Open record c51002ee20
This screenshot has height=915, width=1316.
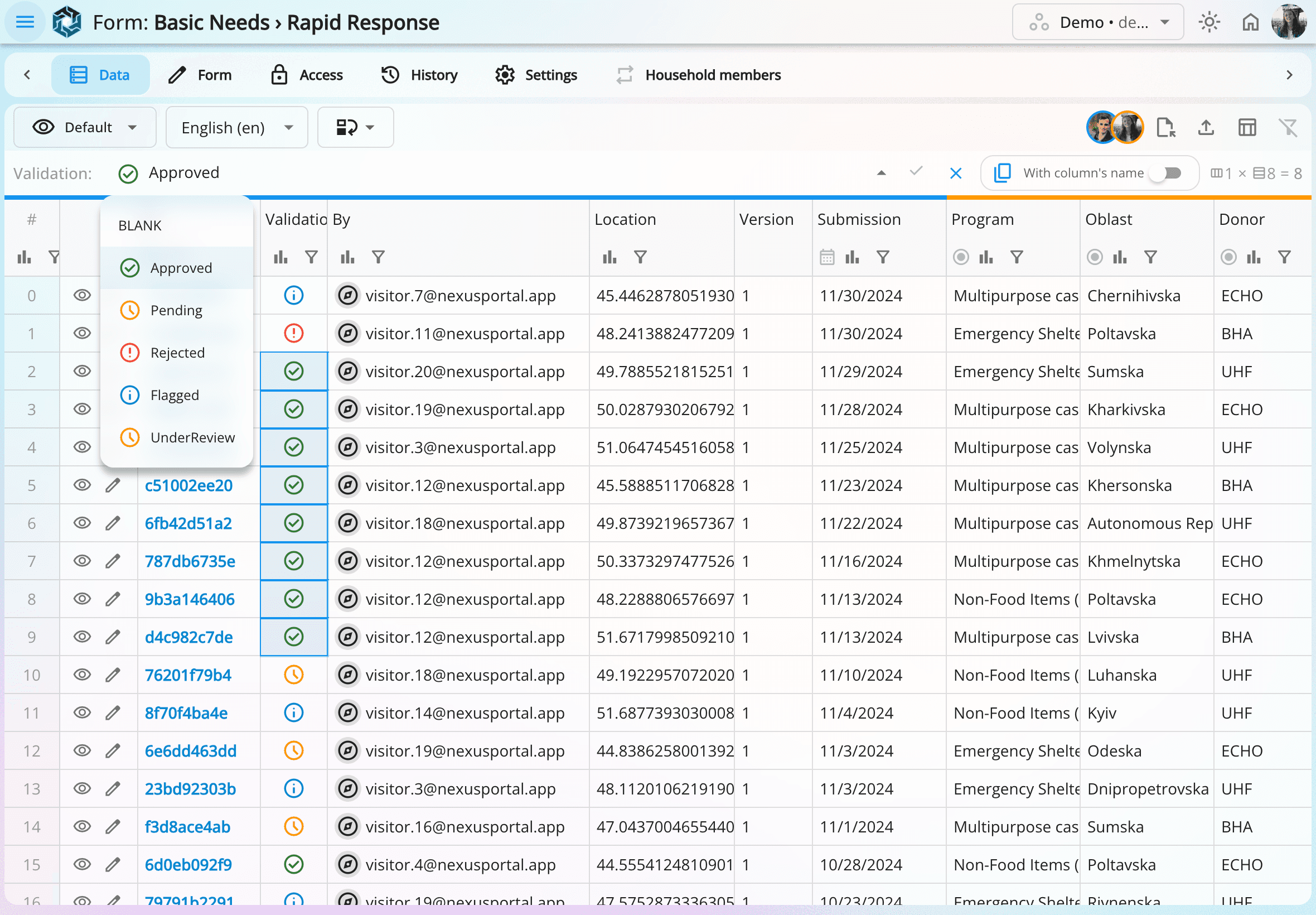(188, 485)
